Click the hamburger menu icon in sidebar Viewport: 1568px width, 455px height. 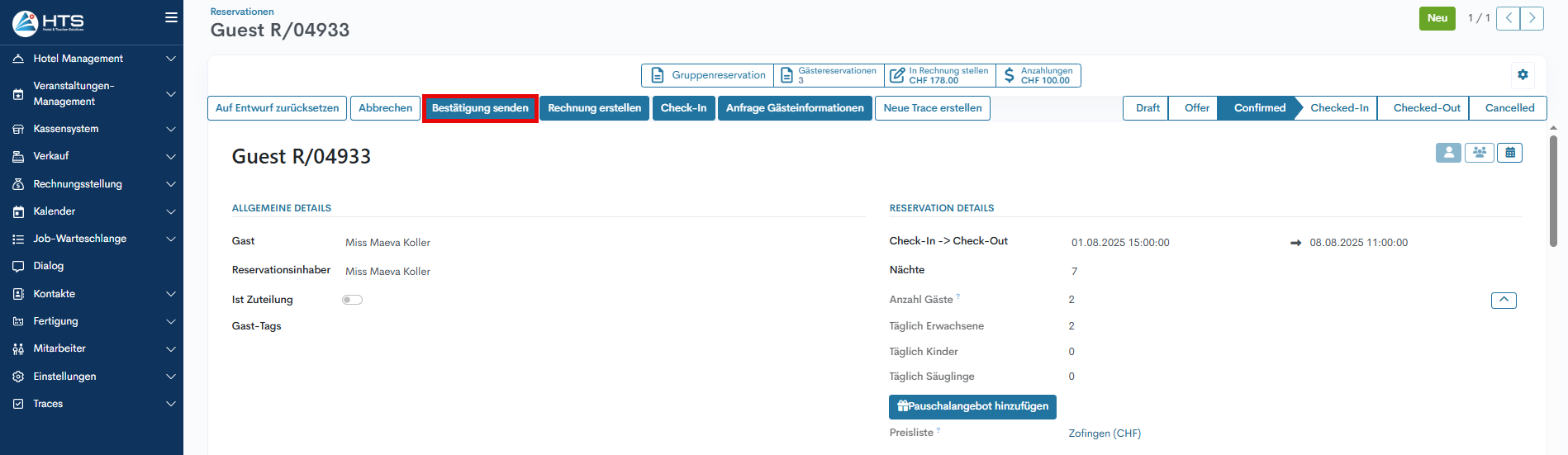pos(171,17)
